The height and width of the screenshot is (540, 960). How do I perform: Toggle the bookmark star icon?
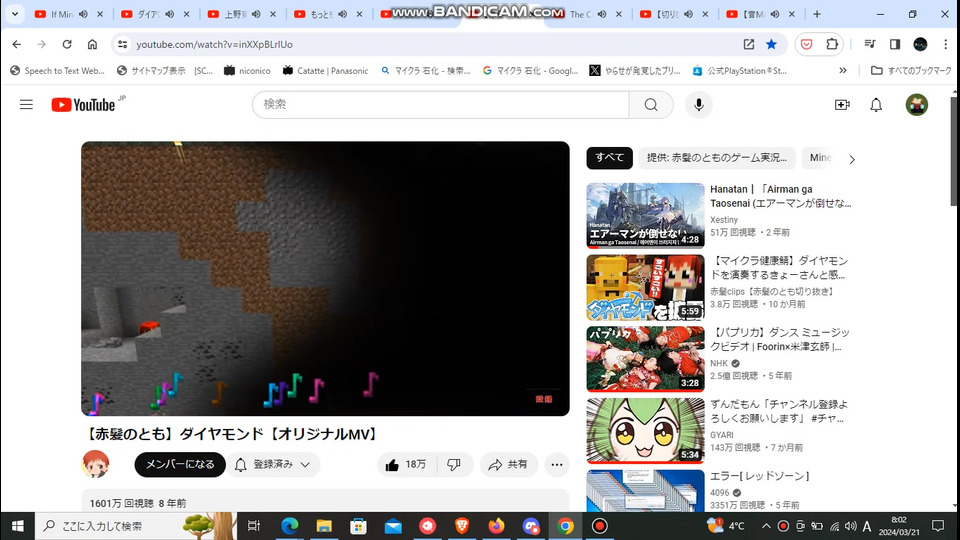point(771,44)
